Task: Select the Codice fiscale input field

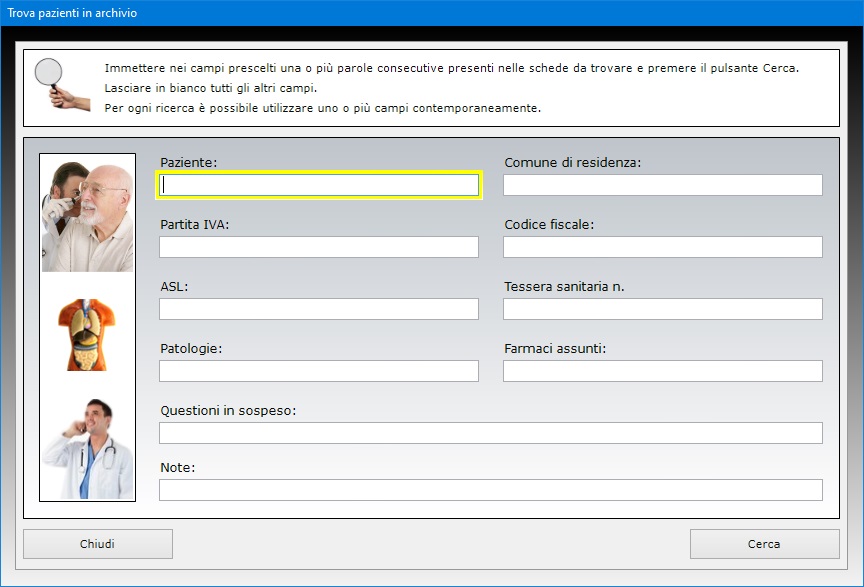Action: tap(663, 247)
